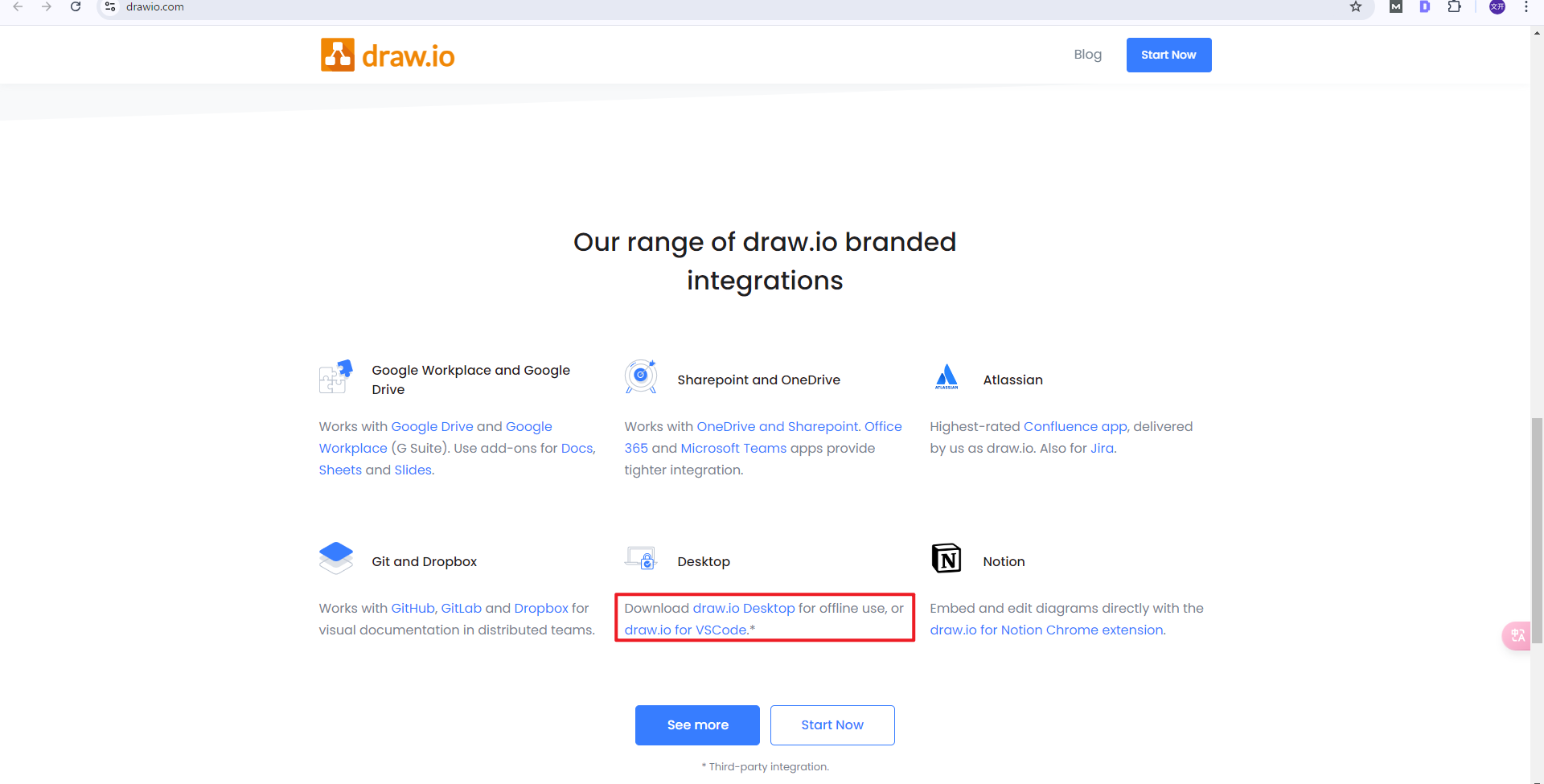Open the Slides add-on link

click(413, 470)
